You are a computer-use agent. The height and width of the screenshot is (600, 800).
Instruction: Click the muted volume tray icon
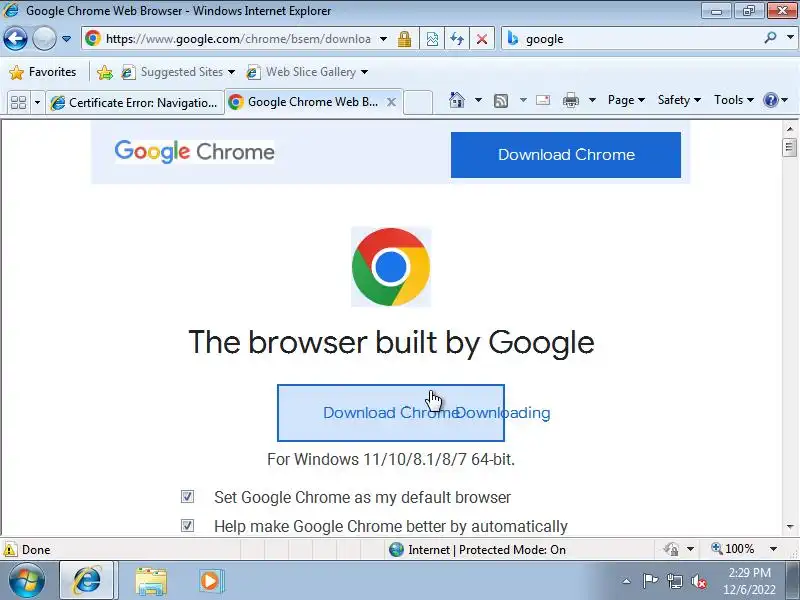pyautogui.click(x=698, y=581)
